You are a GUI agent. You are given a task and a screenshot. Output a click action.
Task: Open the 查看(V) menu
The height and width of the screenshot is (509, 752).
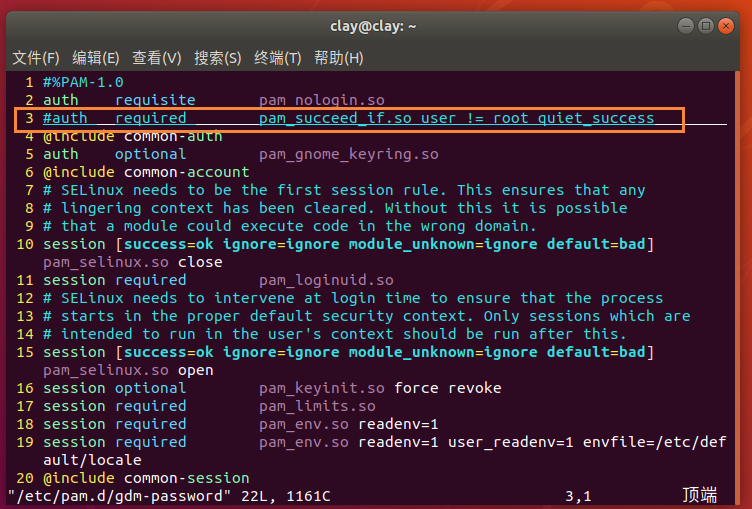(156, 58)
